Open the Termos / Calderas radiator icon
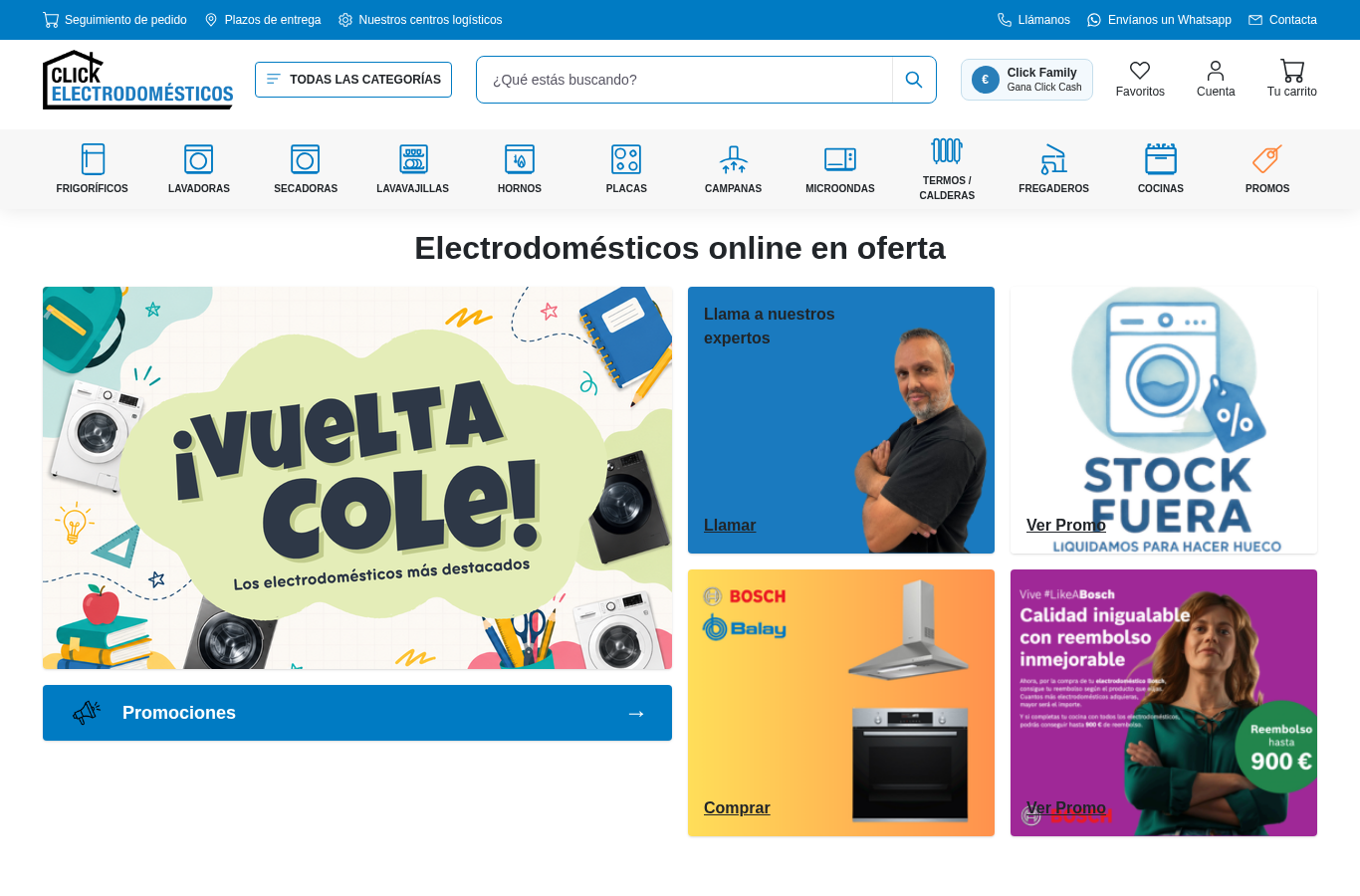This screenshot has width=1360, height=896. [x=947, y=151]
